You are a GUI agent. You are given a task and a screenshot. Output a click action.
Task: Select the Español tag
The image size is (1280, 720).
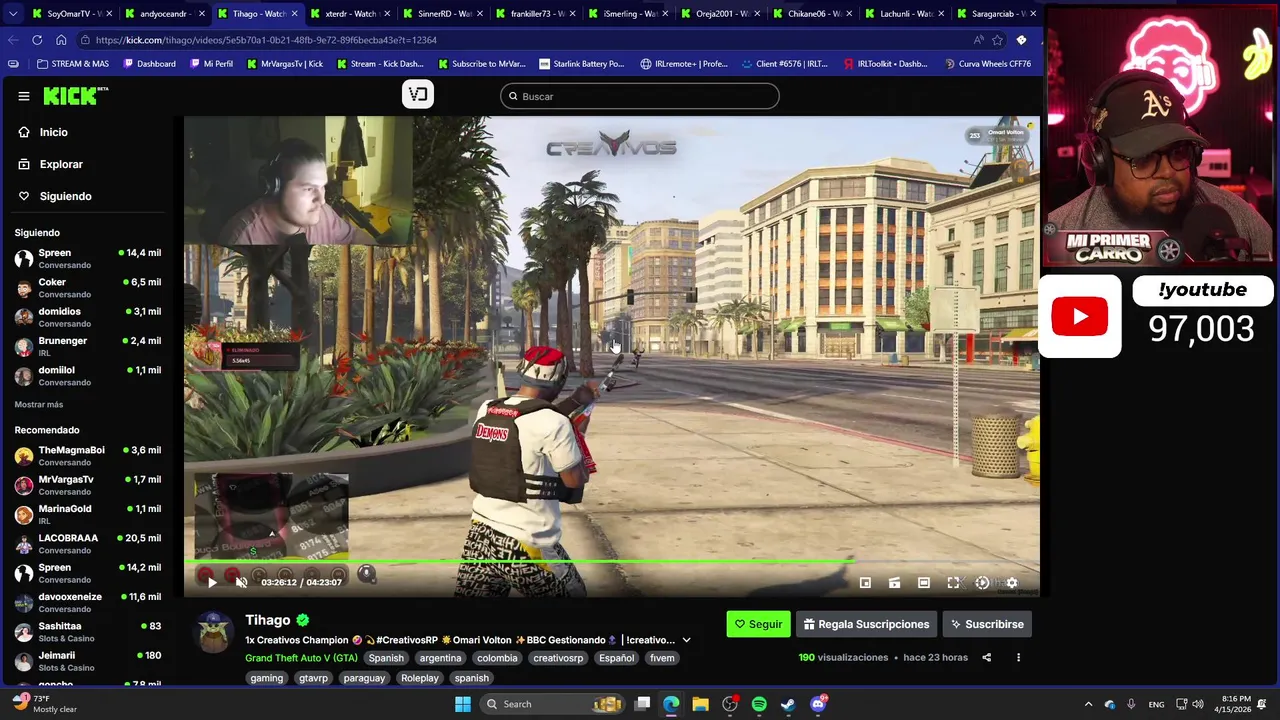coord(616,658)
